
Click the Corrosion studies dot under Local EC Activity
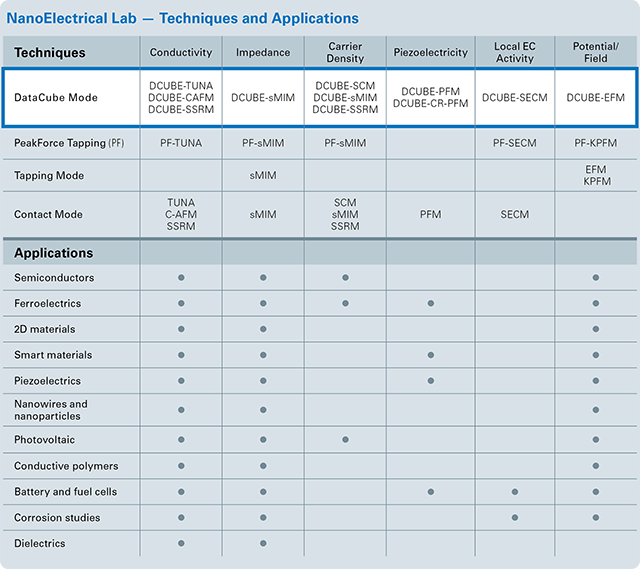[515, 518]
